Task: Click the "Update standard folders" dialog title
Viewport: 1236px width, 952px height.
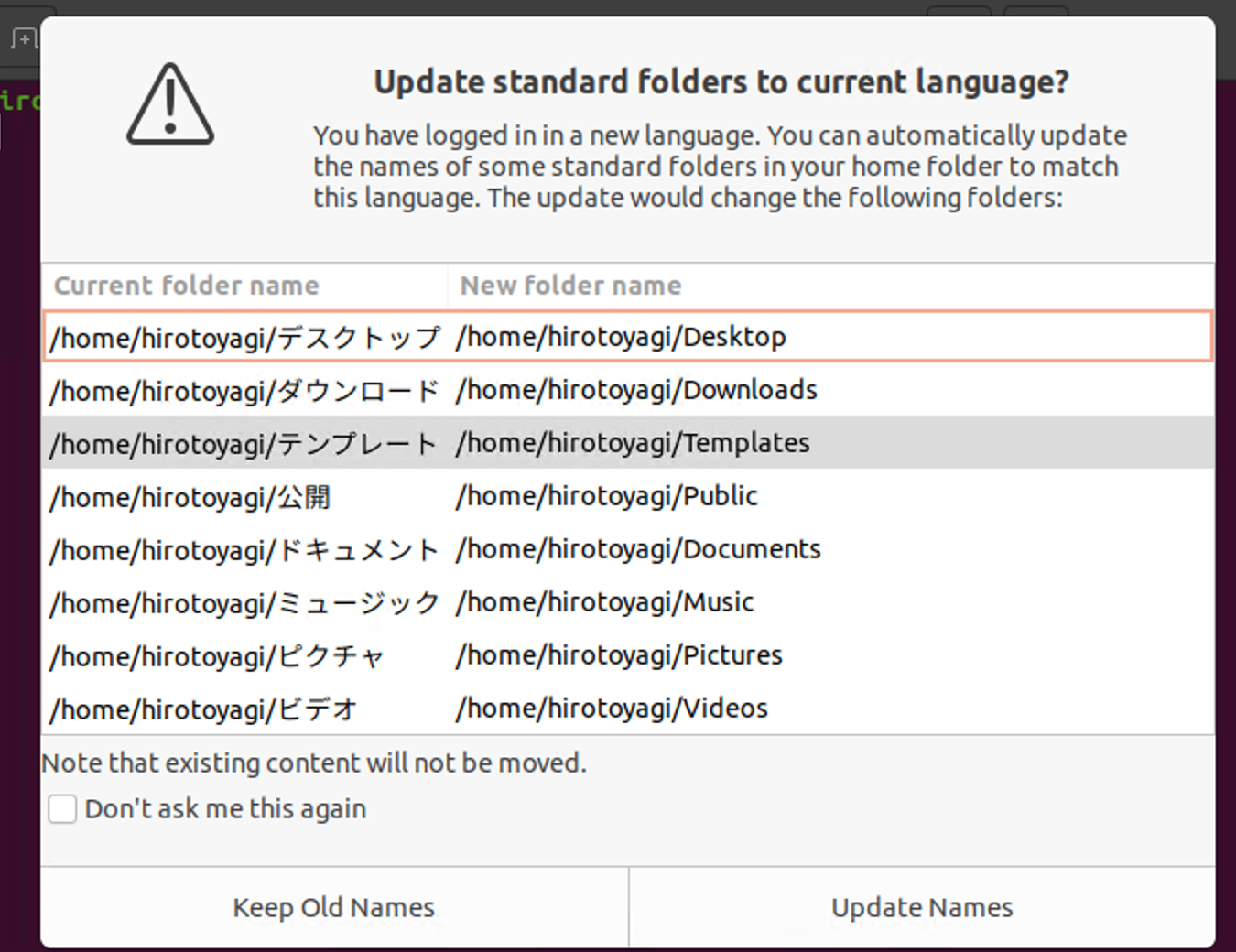Action: (721, 82)
